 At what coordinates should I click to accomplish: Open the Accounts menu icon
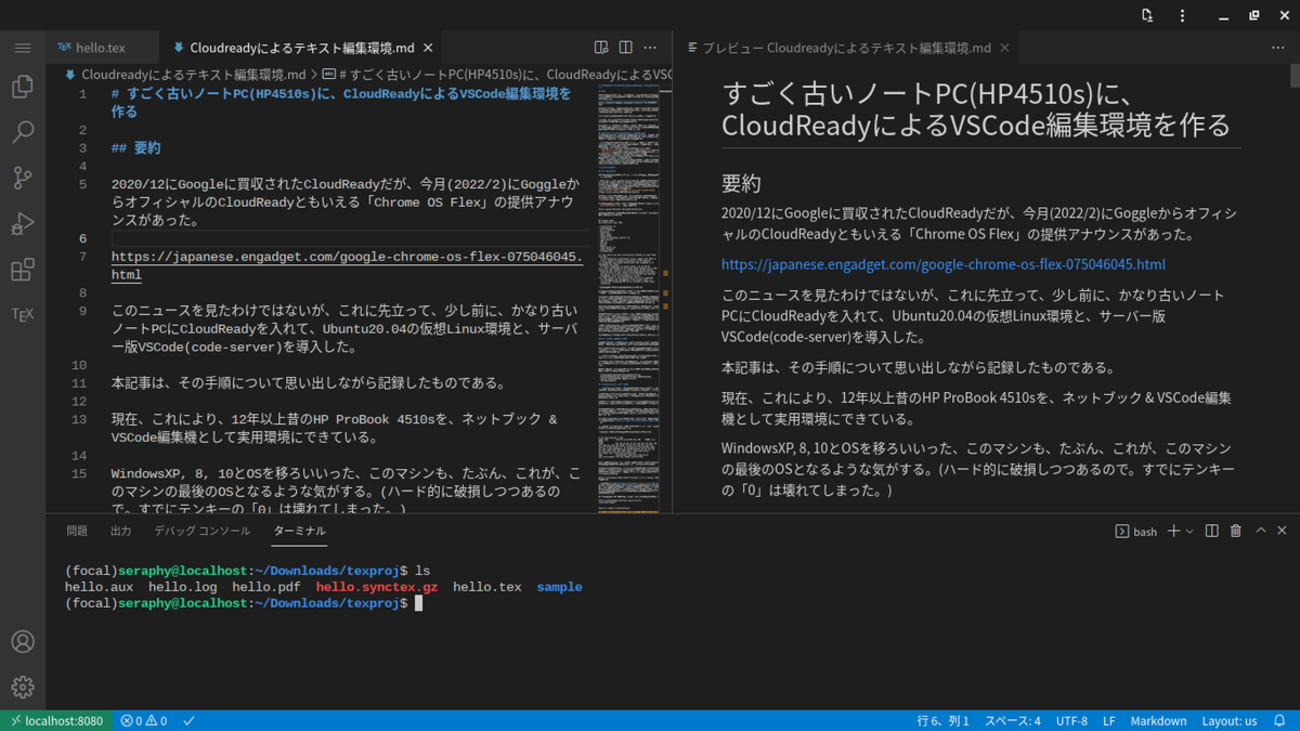22,642
